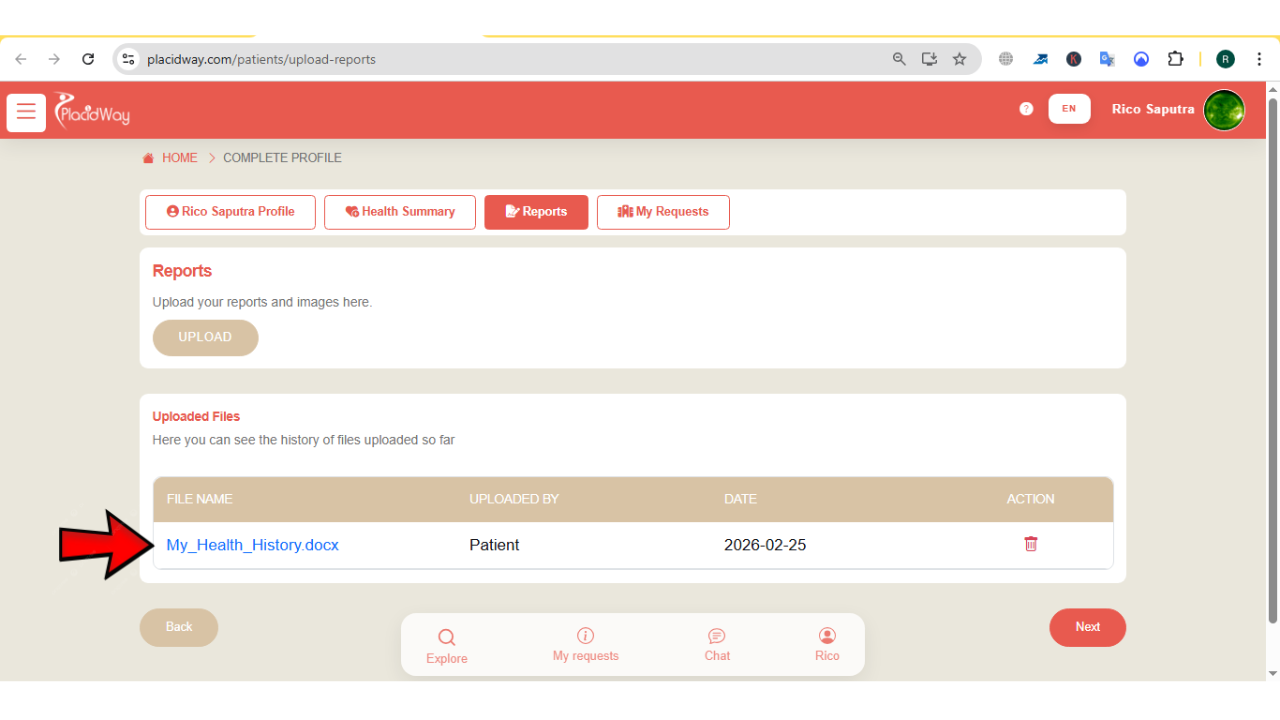The height and width of the screenshot is (720, 1280).
Task: Open Chrome three-dot menu
Action: point(1259,59)
